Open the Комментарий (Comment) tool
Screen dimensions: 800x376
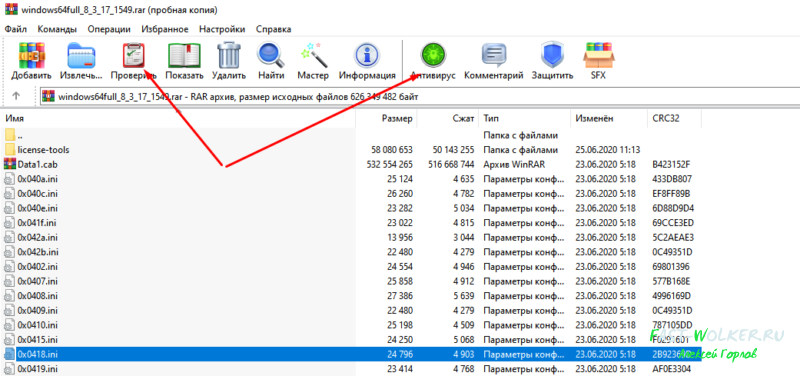[493, 56]
